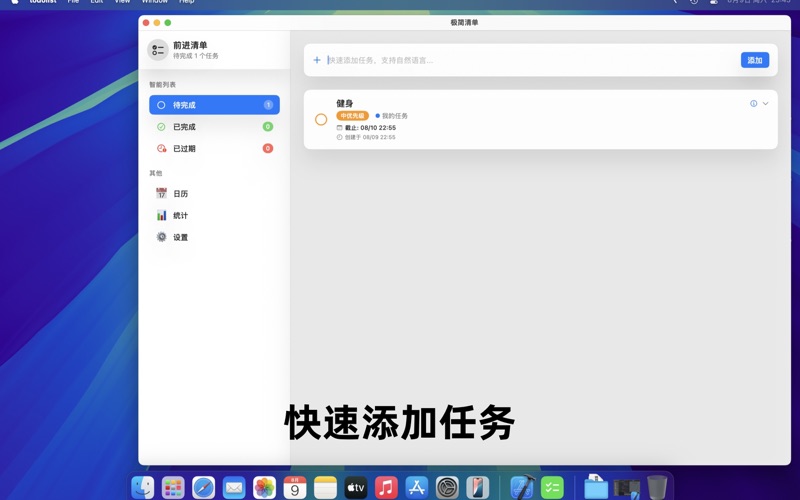Open the todolist app icon in Dock
Screen dimensions: 800x500
click(x=552, y=487)
